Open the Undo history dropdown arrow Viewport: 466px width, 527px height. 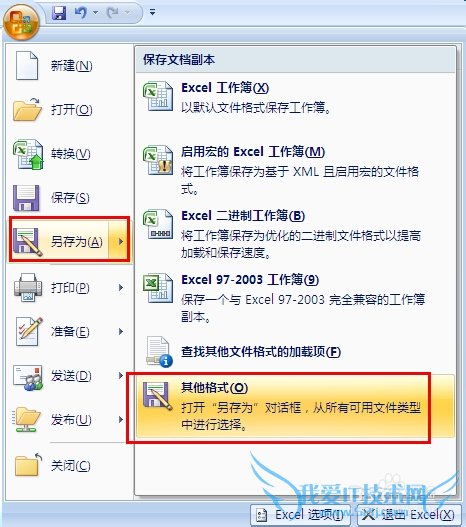(x=95, y=12)
